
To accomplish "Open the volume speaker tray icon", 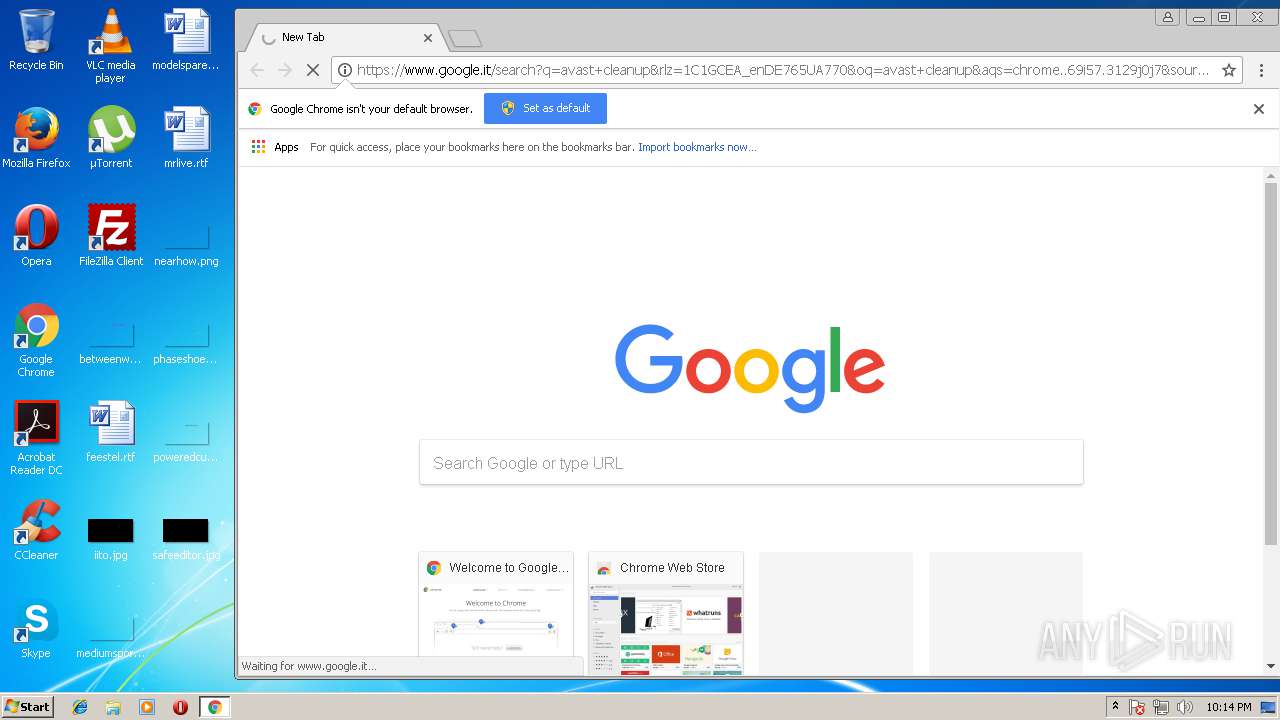I will [x=1185, y=707].
